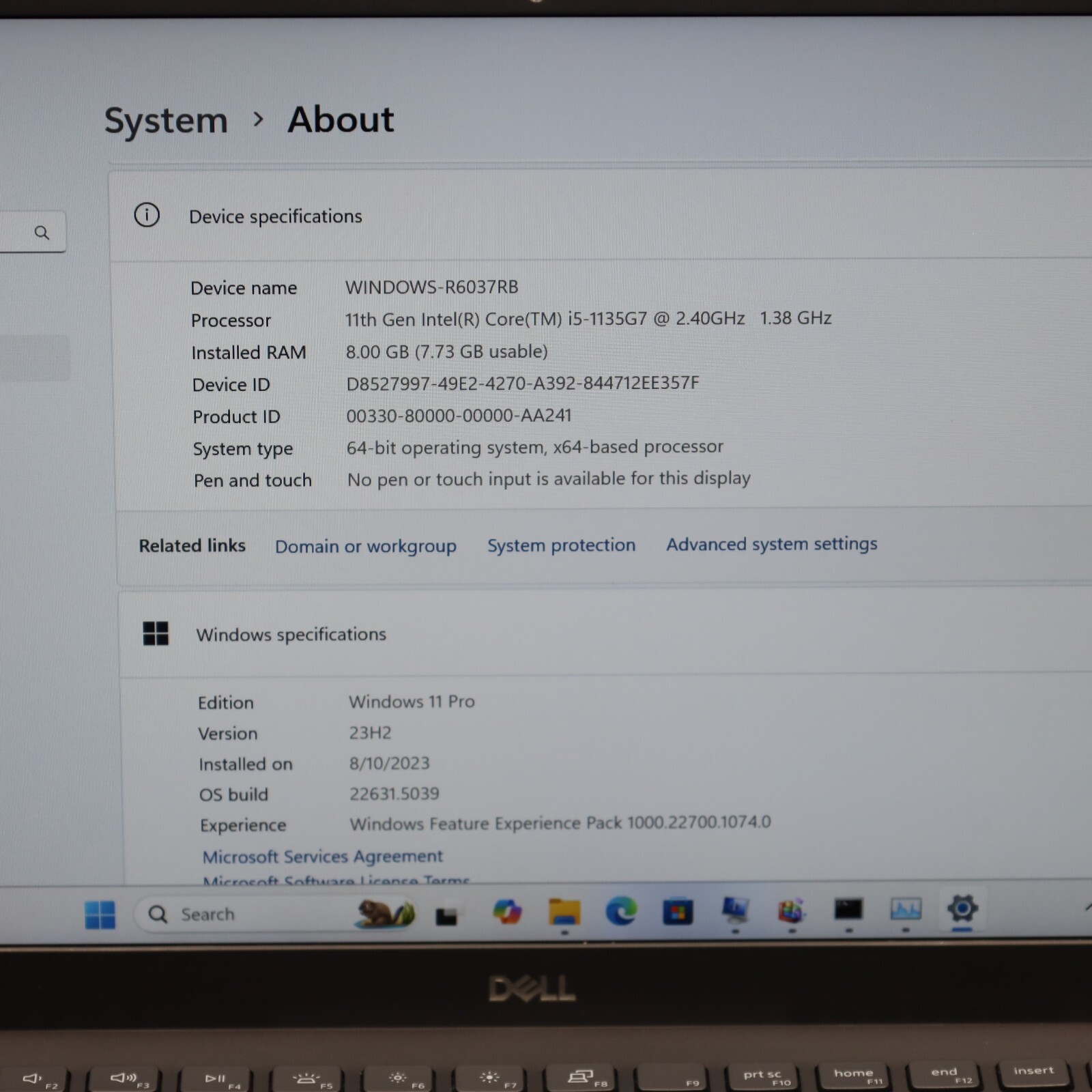This screenshot has width=1092, height=1092.
Task: Switch to the black terminal window icon
Action: pos(848,910)
